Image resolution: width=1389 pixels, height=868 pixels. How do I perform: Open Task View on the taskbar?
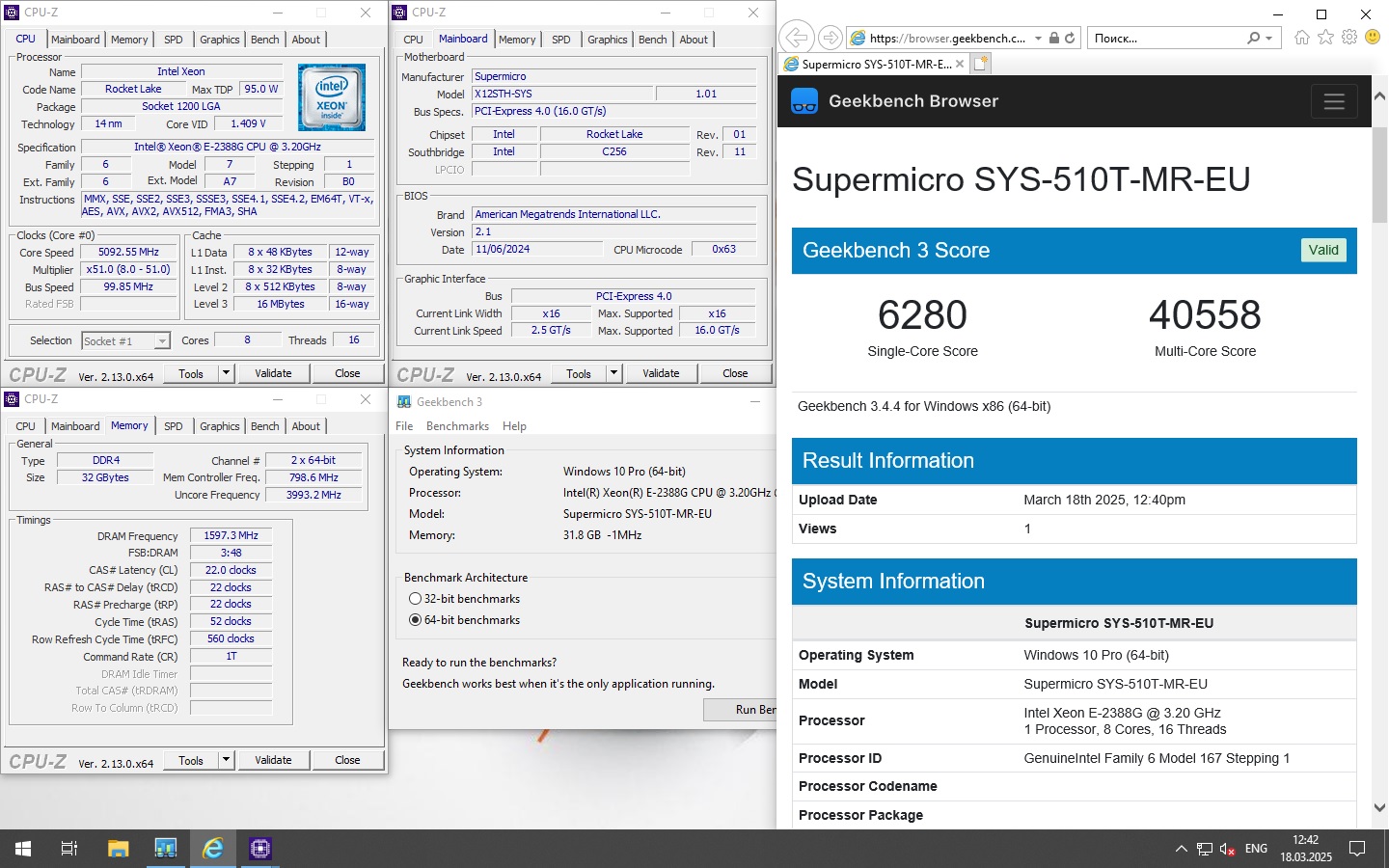69,849
